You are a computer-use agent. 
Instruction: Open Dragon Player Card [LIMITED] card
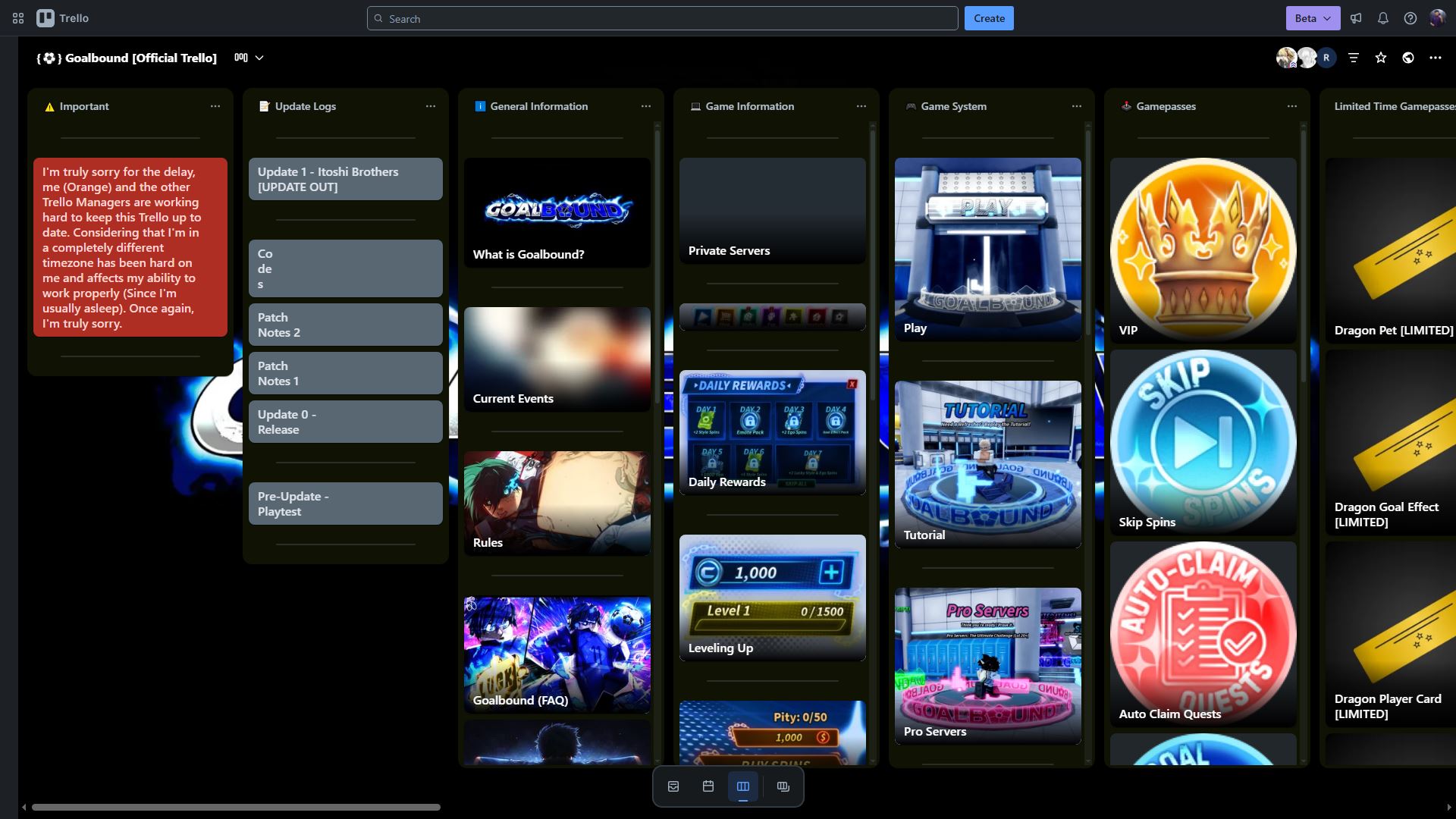tap(1391, 634)
